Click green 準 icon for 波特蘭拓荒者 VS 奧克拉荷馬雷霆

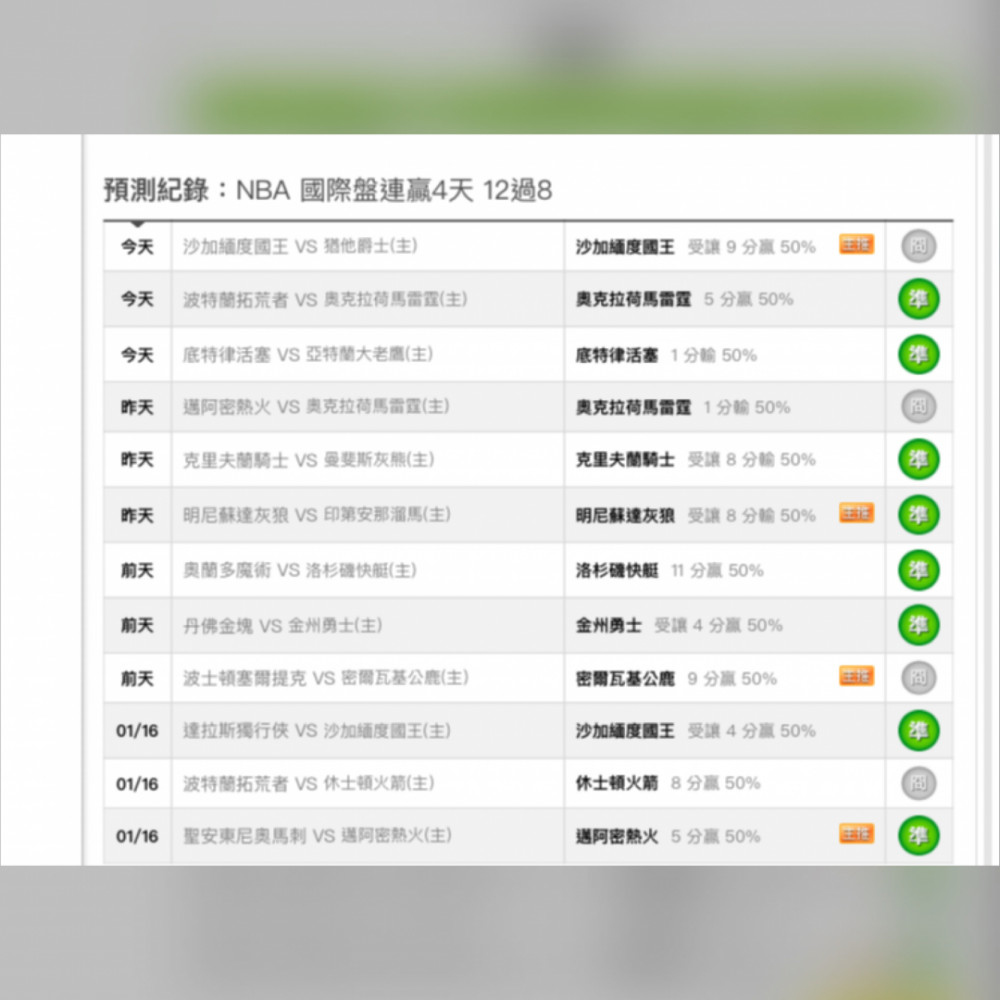pyautogui.click(x=918, y=299)
